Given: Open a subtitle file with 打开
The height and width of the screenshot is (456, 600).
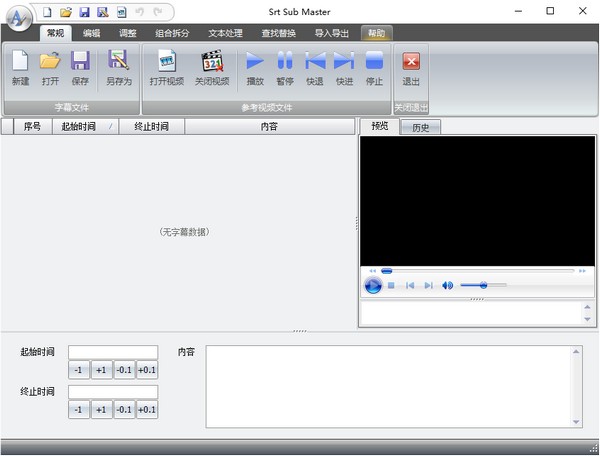Looking at the screenshot, I should coord(50,68).
